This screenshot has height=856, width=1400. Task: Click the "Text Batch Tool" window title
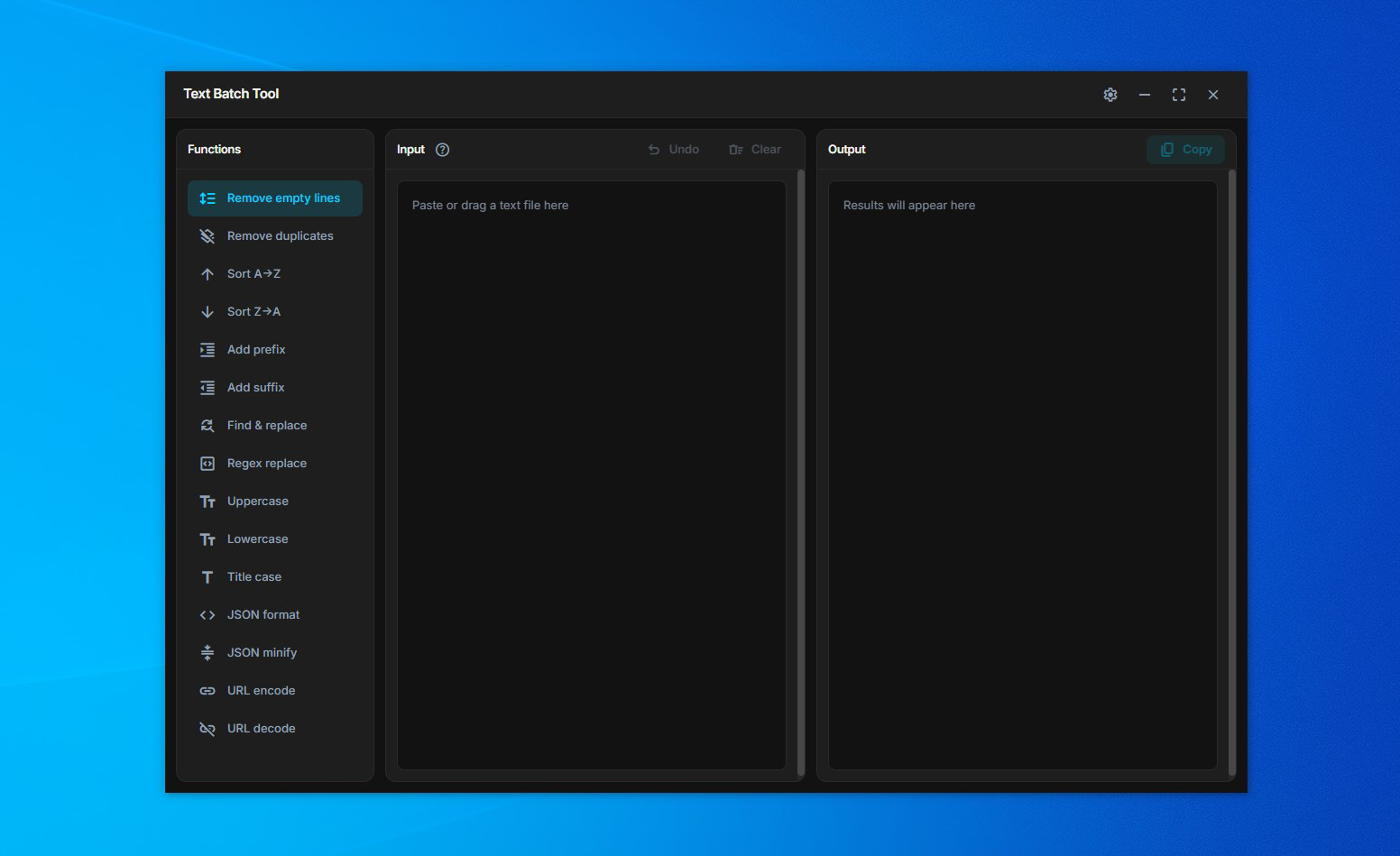(232, 94)
